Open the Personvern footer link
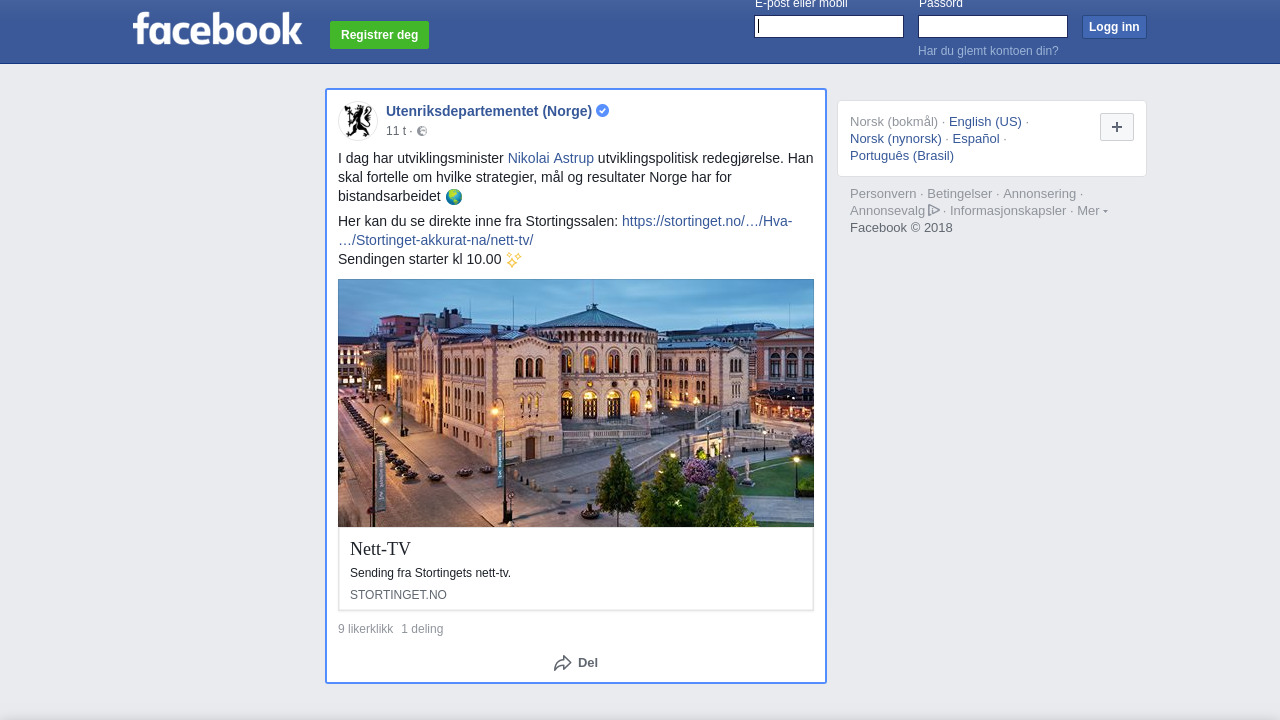 pyautogui.click(x=883, y=194)
